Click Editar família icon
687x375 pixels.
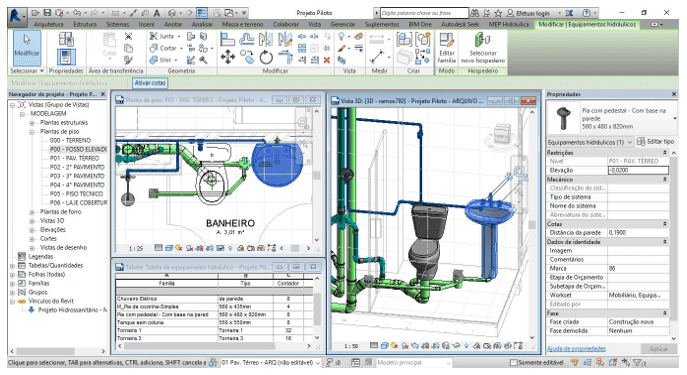446,48
